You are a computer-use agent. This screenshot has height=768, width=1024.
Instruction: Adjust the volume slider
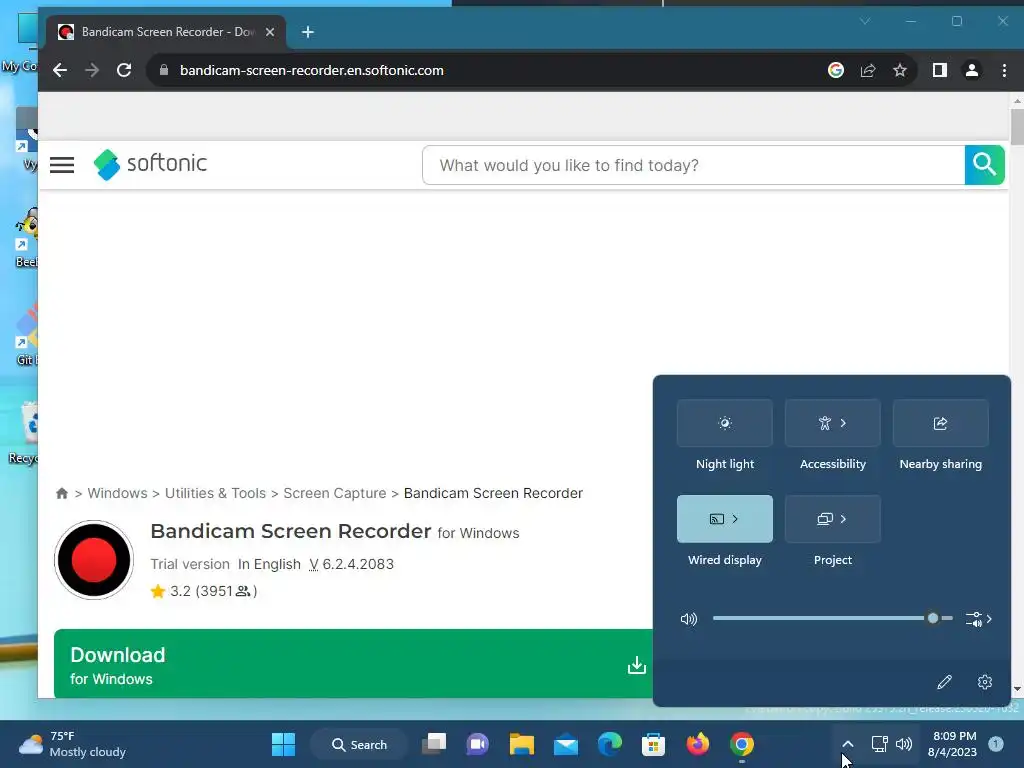(833, 618)
